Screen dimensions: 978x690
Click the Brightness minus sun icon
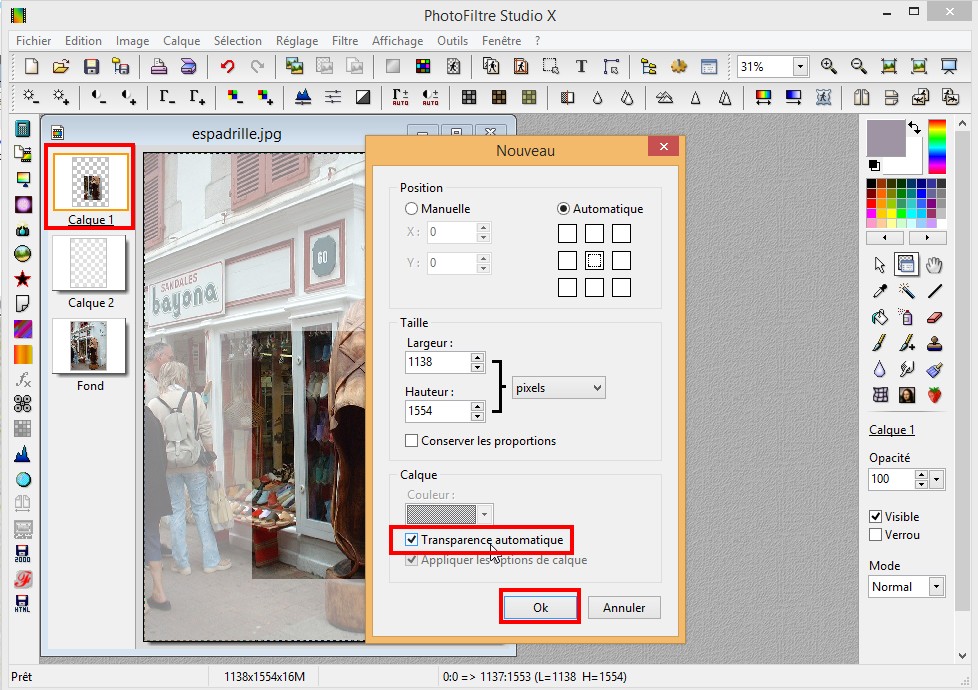[30, 97]
